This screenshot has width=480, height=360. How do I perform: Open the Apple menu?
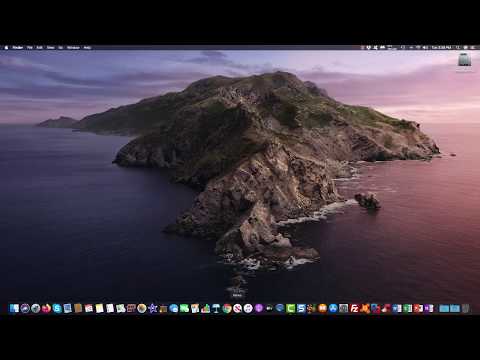[6, 48]
